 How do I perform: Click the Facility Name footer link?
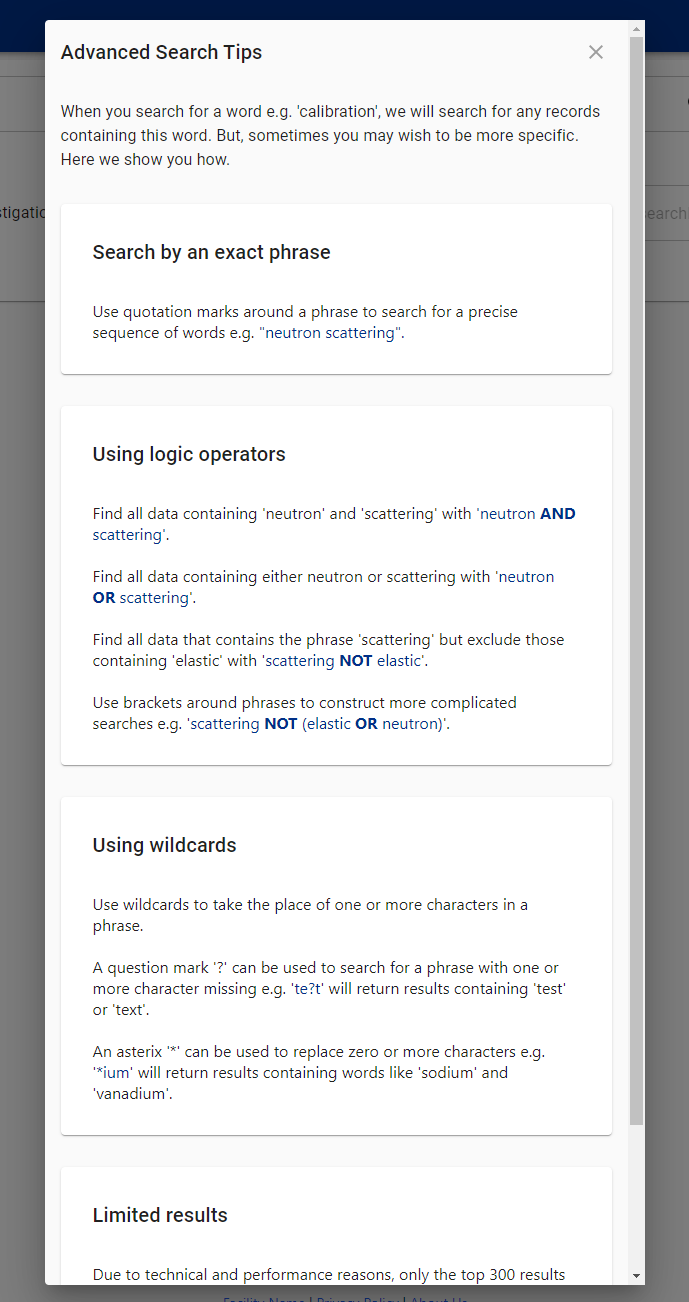pyautogui.click(x=263, y=1298)
